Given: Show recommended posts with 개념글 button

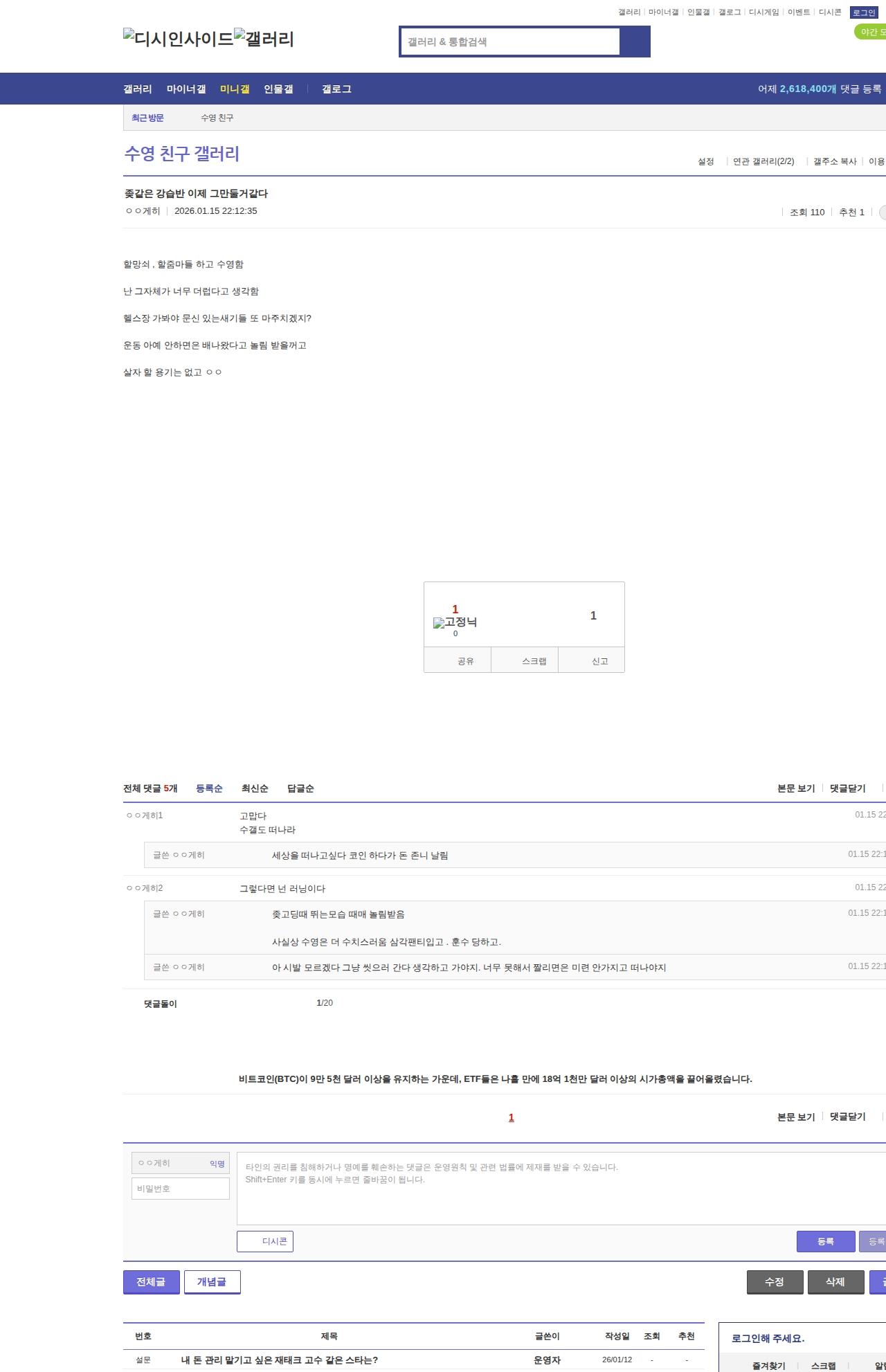Looking at the screenshot, I should (213, 1282).
